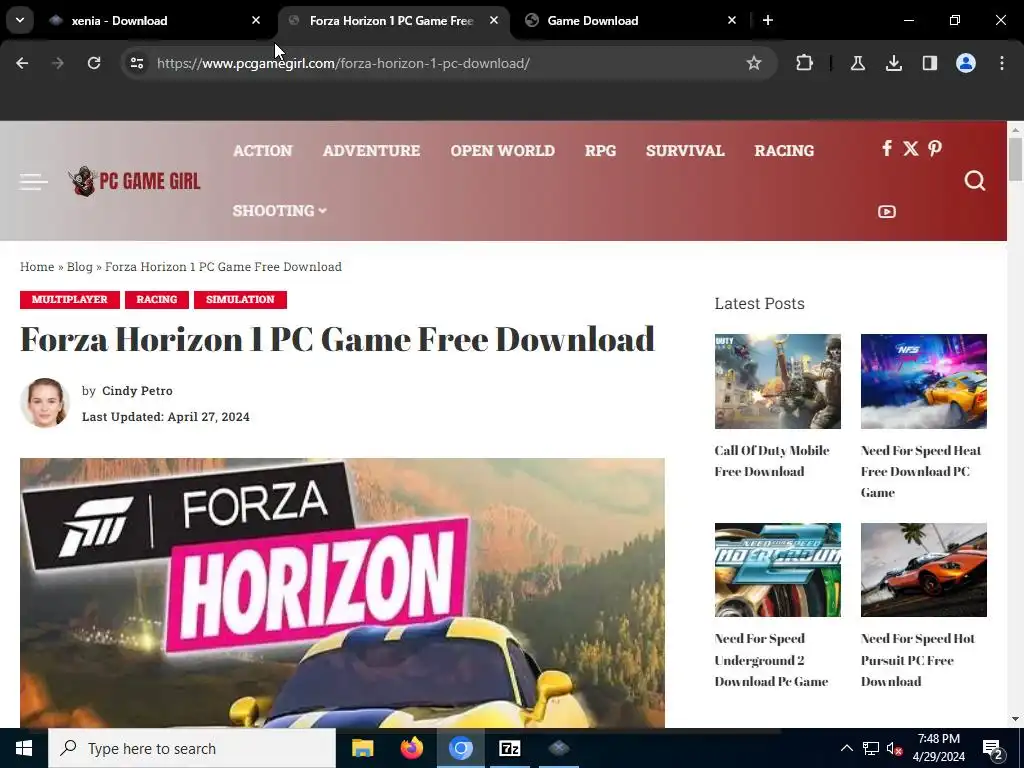The image size is (1024, 768).
Task: Open the tab search dropdown arrow
Action: click(20, 20)
